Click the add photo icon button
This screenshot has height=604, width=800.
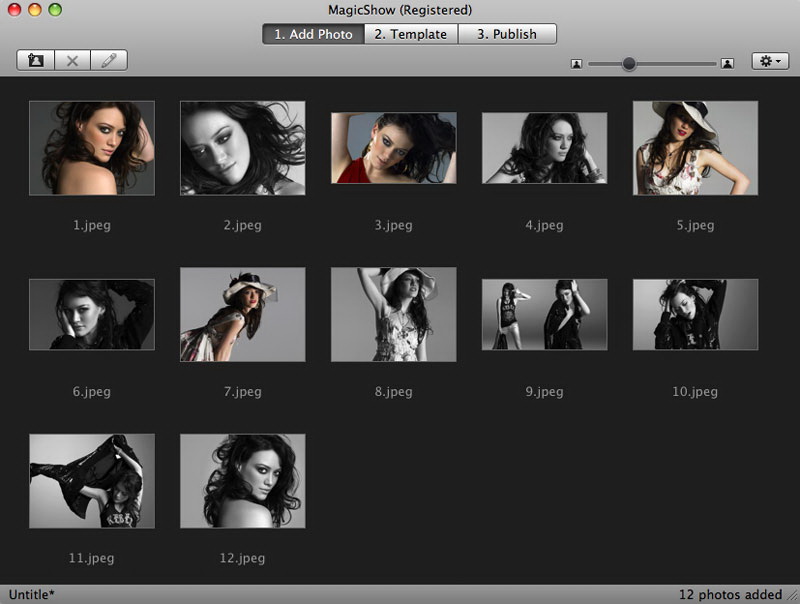click(36, 61)
